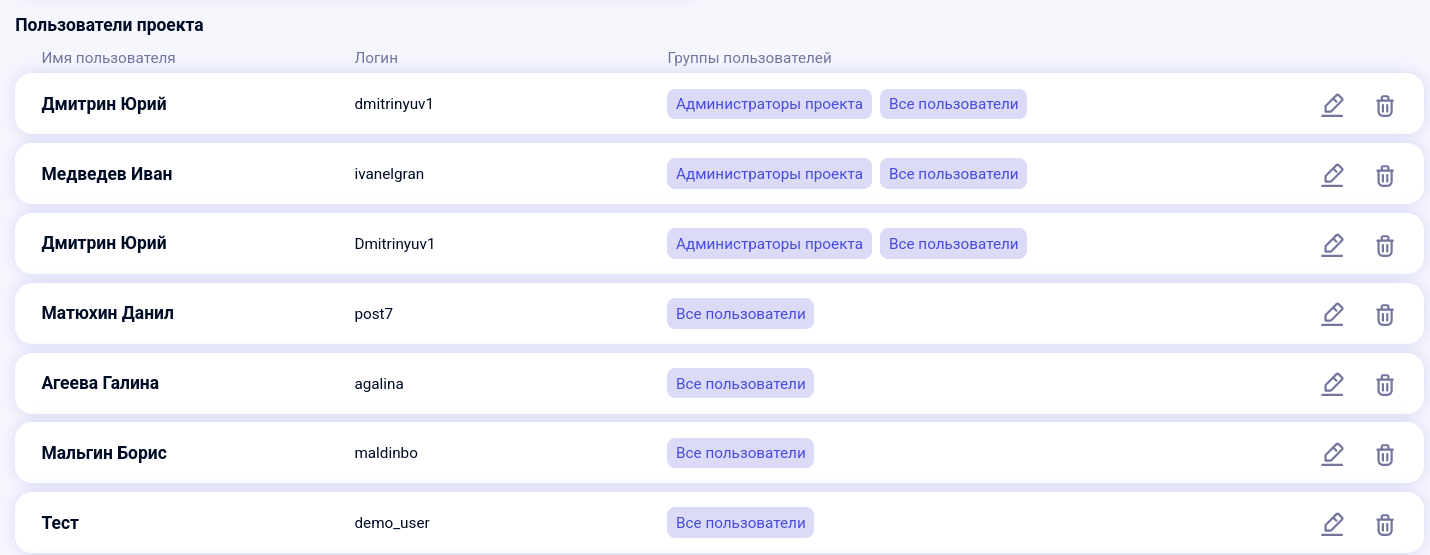Delete the Тест user demo_user
1430x555 pixels.
click(x=1385, y=525)
